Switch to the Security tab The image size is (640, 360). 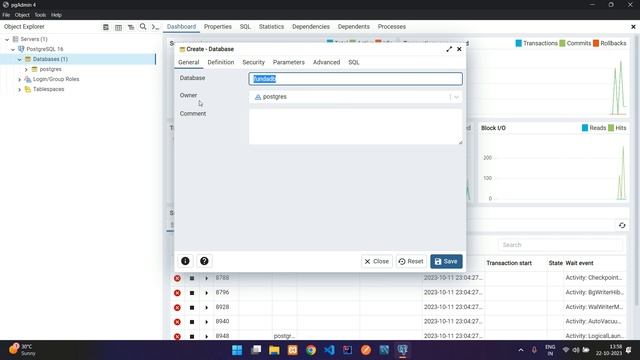point(253,62)
